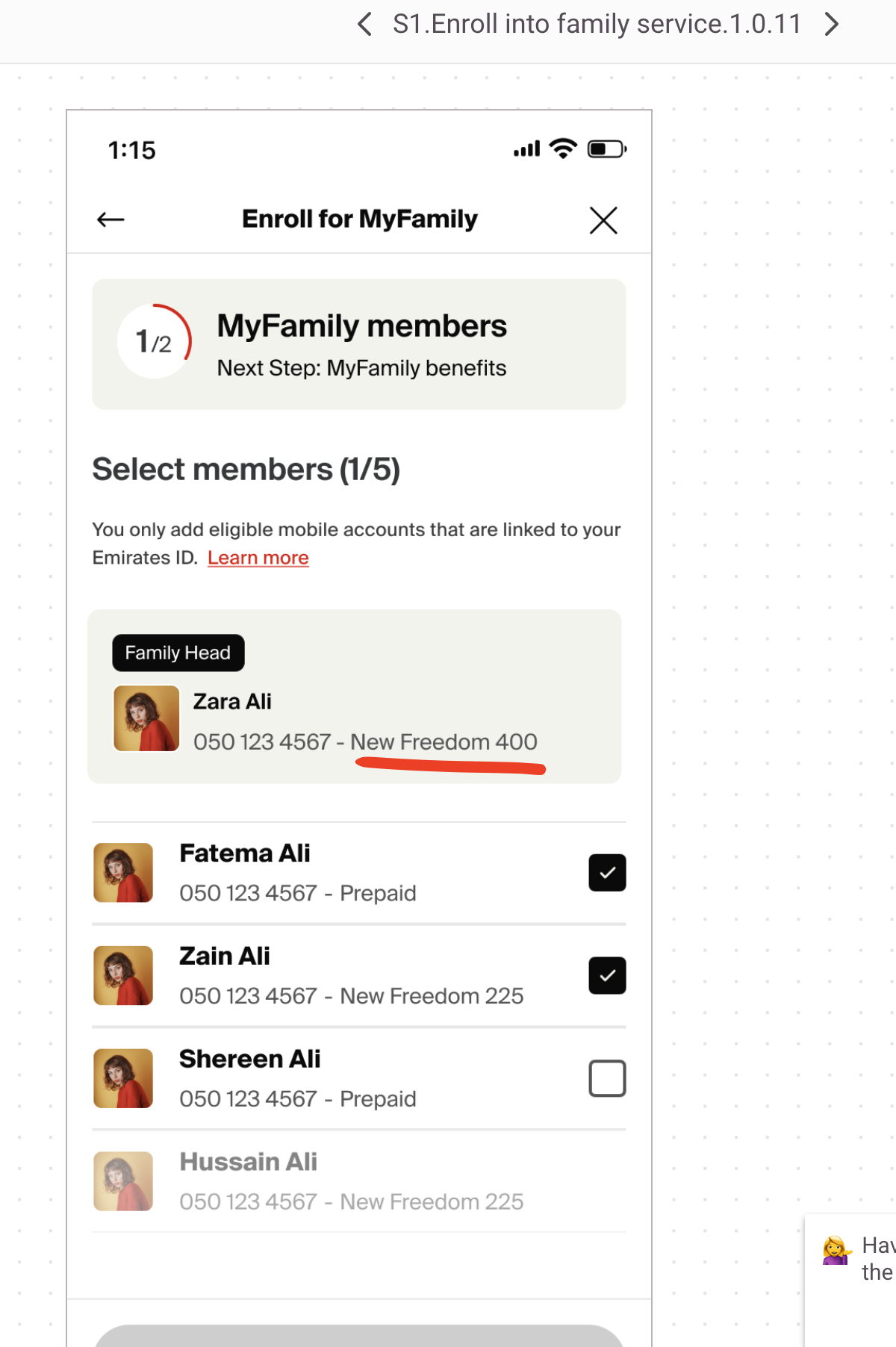This screenshot has width=896, height=1347.
Task: Uncheck Zain Ali's checkbox
Action: (607, 976)
